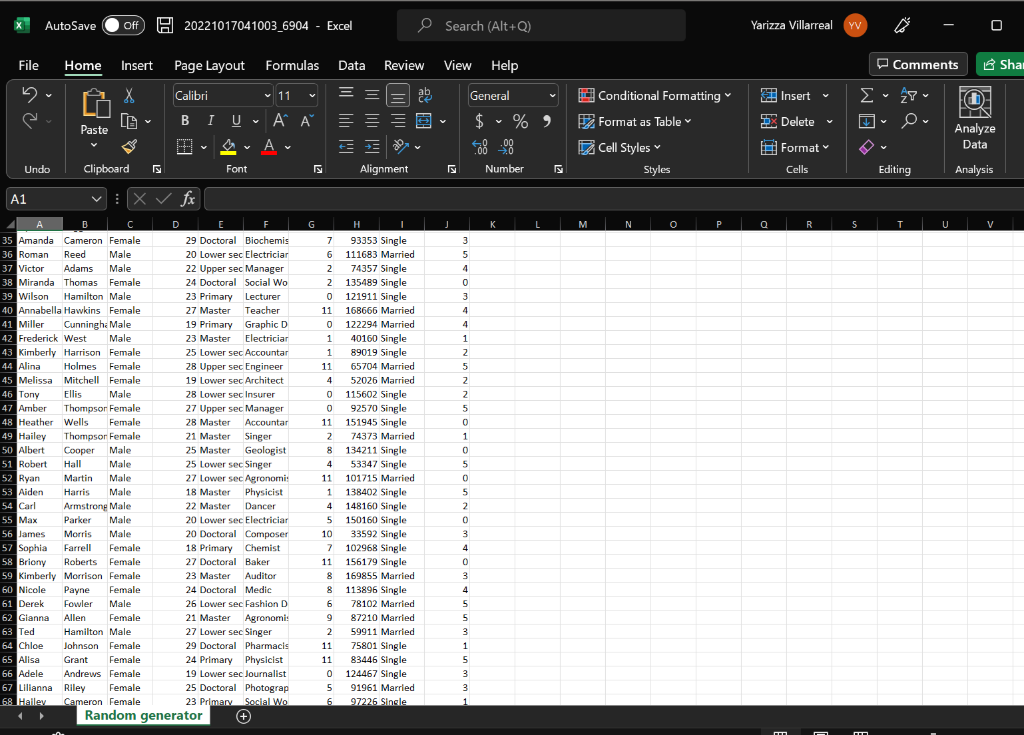
Task: Open the font name Calibri dropdown
Action: [267, 95]
